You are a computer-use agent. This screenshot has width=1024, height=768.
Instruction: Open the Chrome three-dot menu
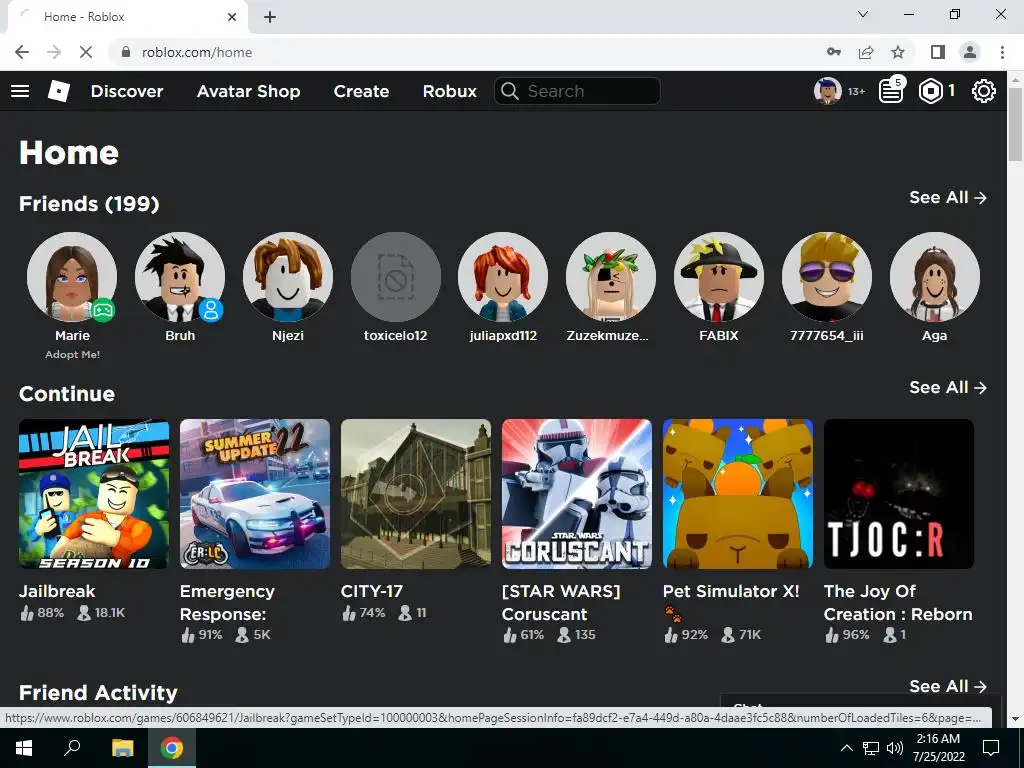1002,52
